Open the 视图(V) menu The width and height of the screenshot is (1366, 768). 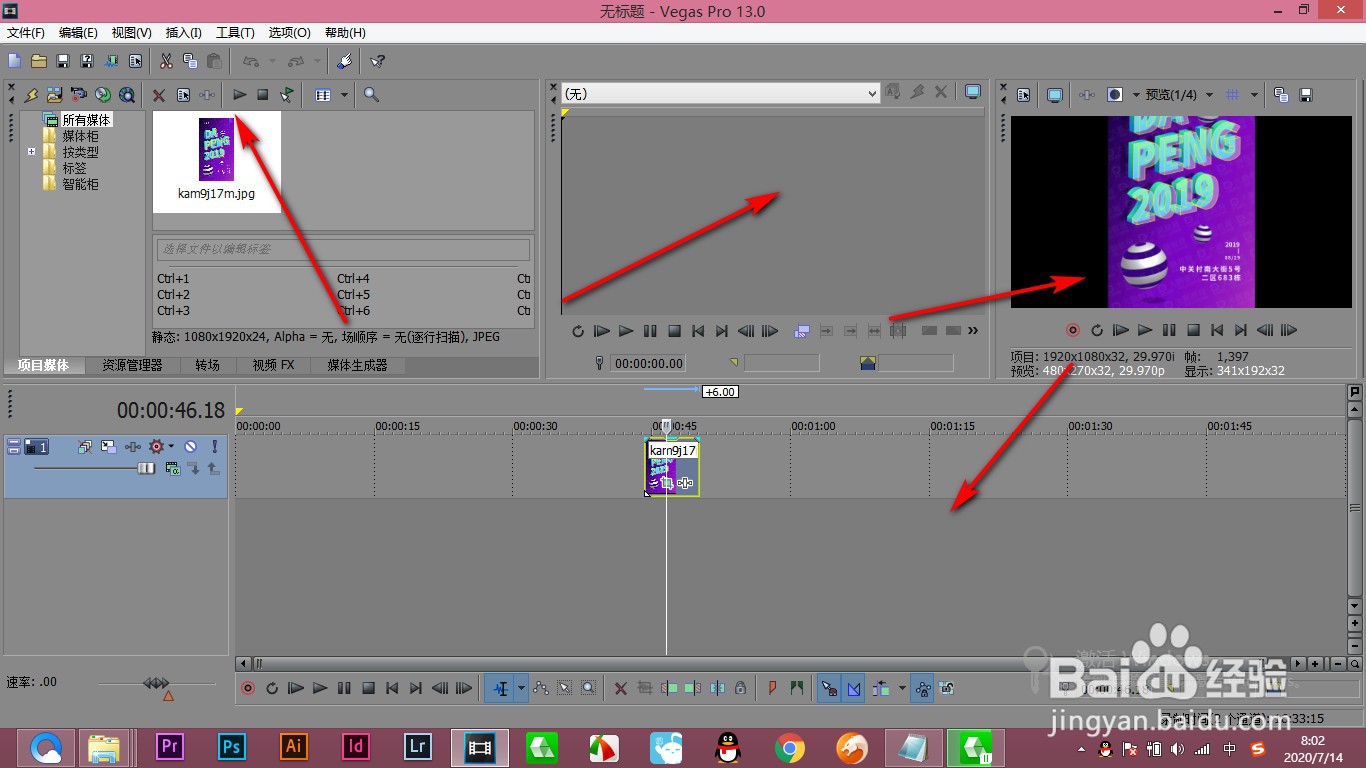(131, 33)
